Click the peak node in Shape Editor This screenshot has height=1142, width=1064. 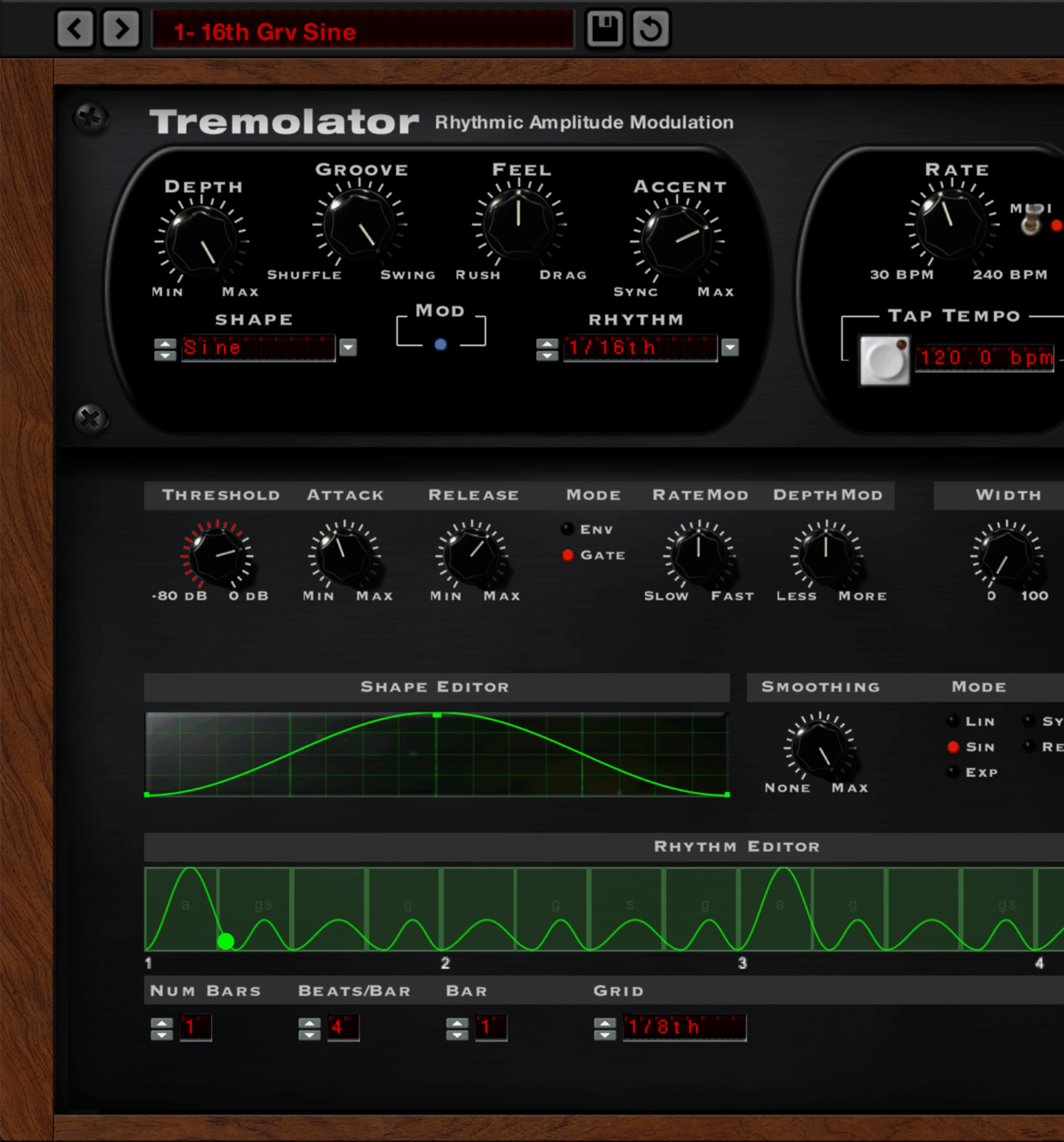437,714
